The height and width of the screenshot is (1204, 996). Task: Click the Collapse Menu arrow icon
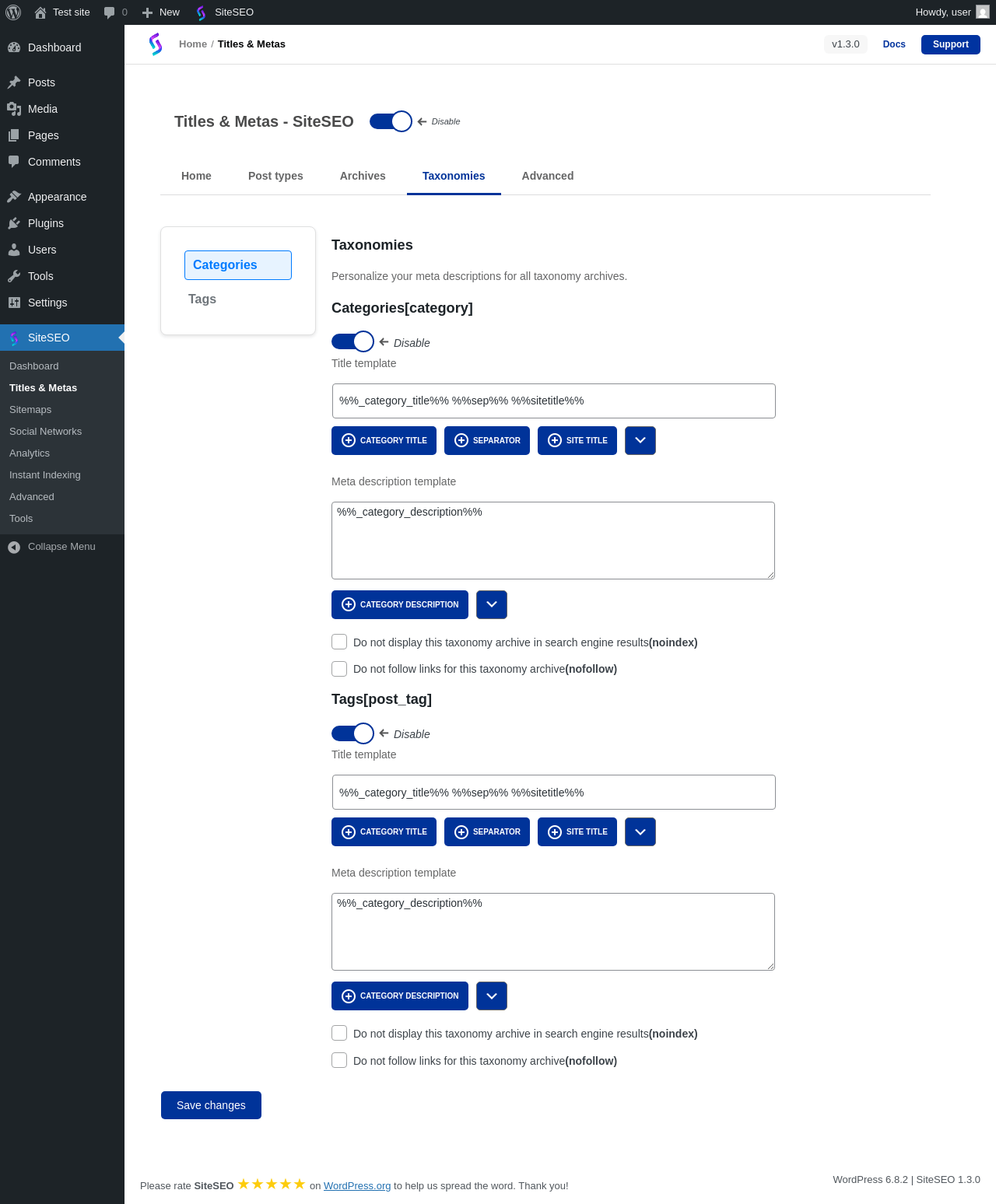(14, 548)
